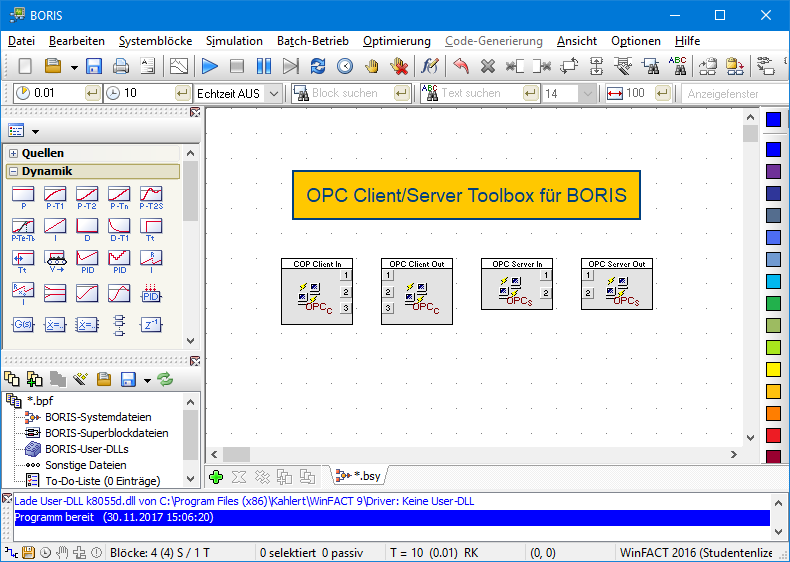Open the Systemblöcke menu
This screenshot has width=790, height=562.
coord(155,41)
